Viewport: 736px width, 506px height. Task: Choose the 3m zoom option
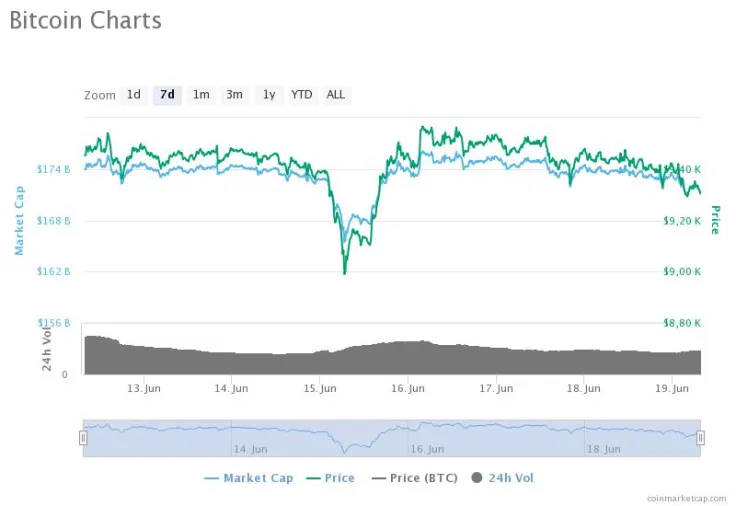pyautogui.click(x=234, y=95)
